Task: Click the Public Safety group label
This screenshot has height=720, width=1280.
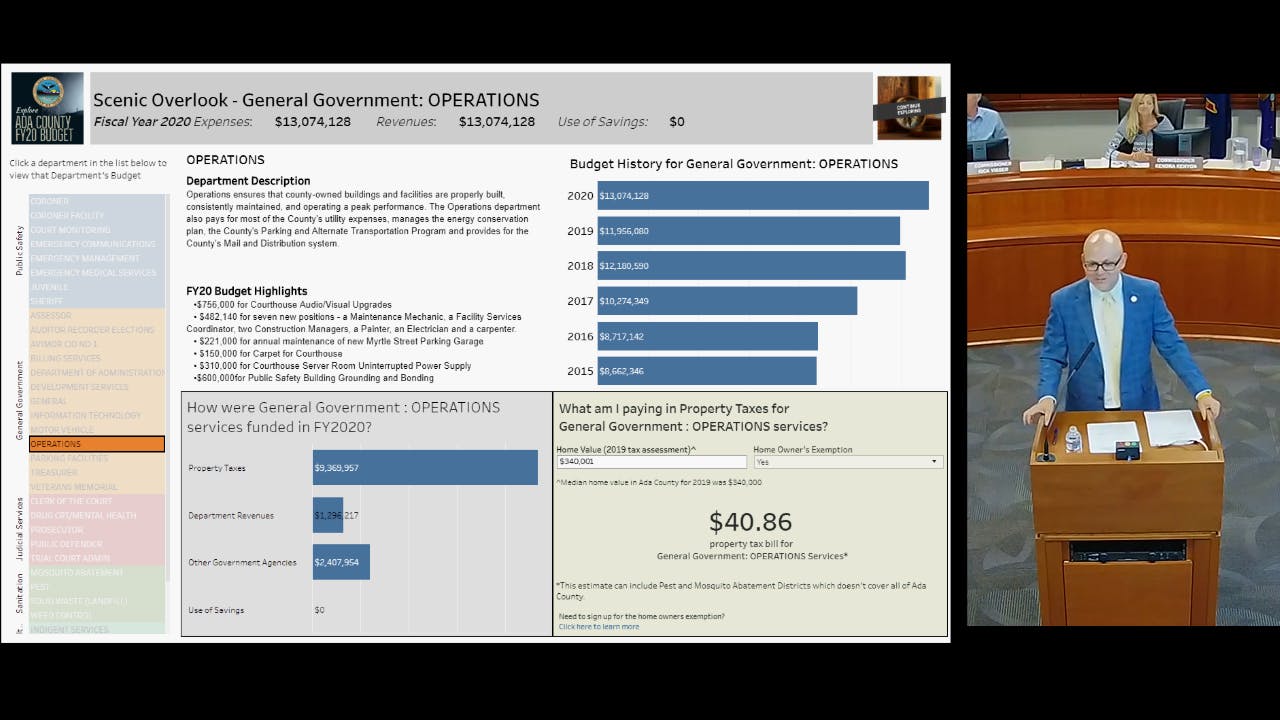Action: point(19,251)
